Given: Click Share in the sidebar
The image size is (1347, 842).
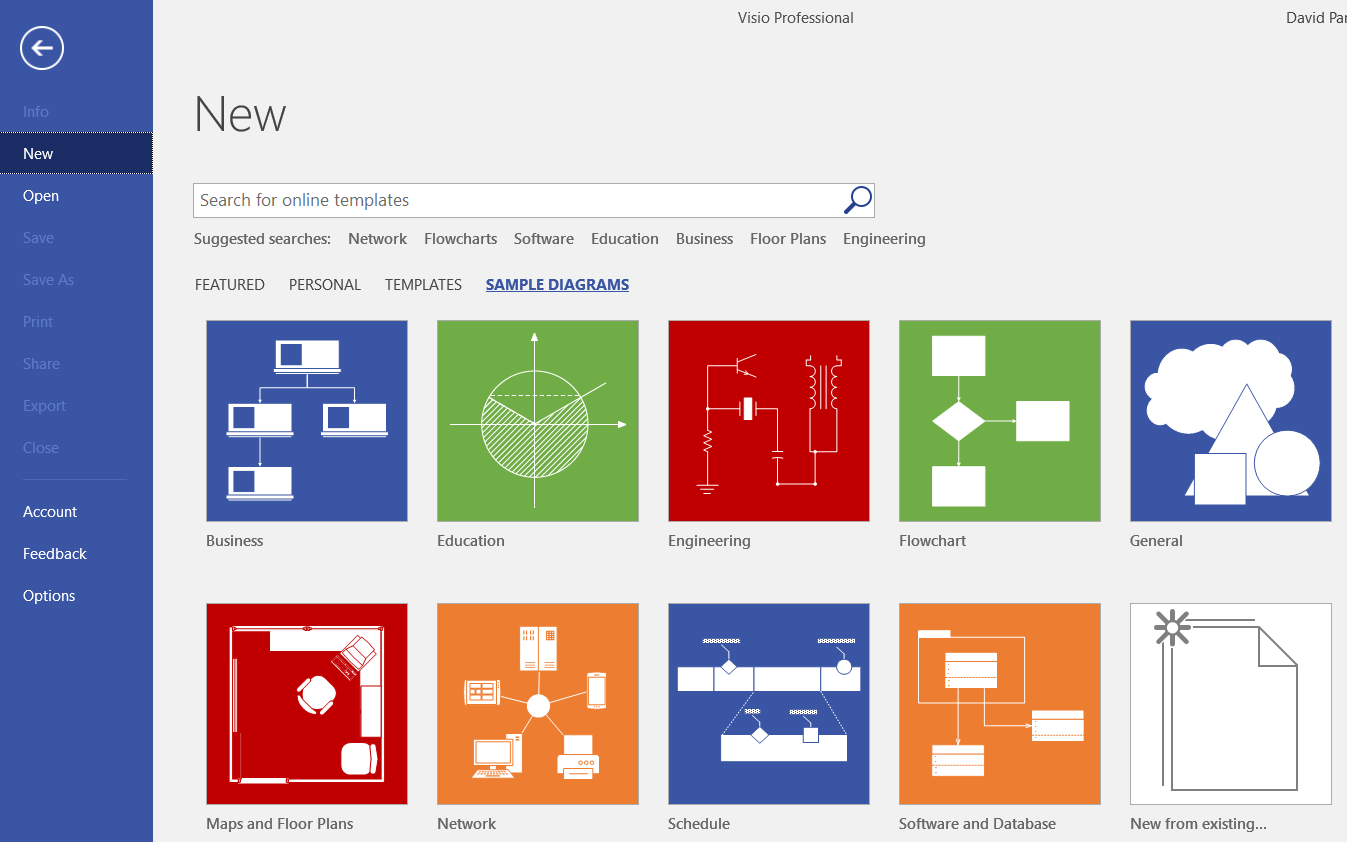Looking at the screenshot, I should point(76,364).
